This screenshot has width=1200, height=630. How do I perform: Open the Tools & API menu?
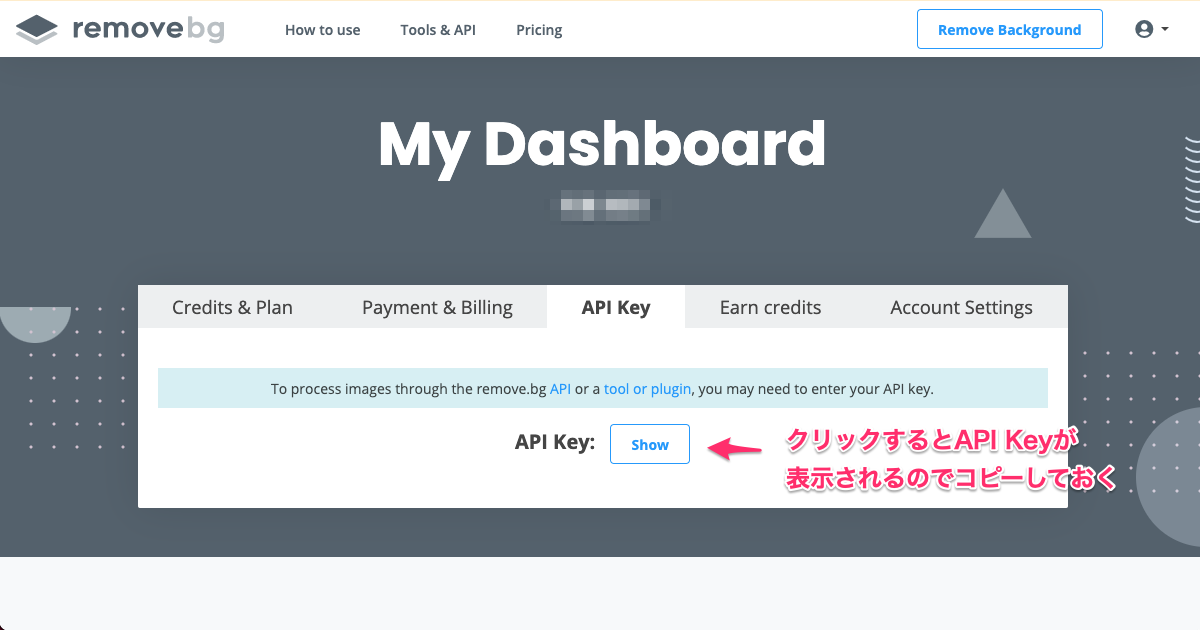(438, 30)
